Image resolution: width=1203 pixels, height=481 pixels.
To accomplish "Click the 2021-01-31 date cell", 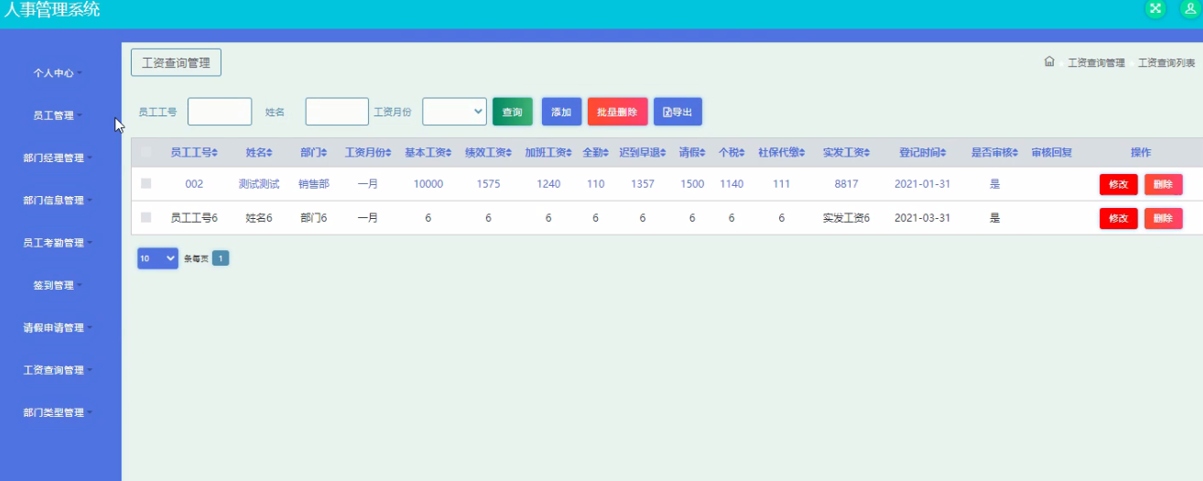I will pos(922,184).
